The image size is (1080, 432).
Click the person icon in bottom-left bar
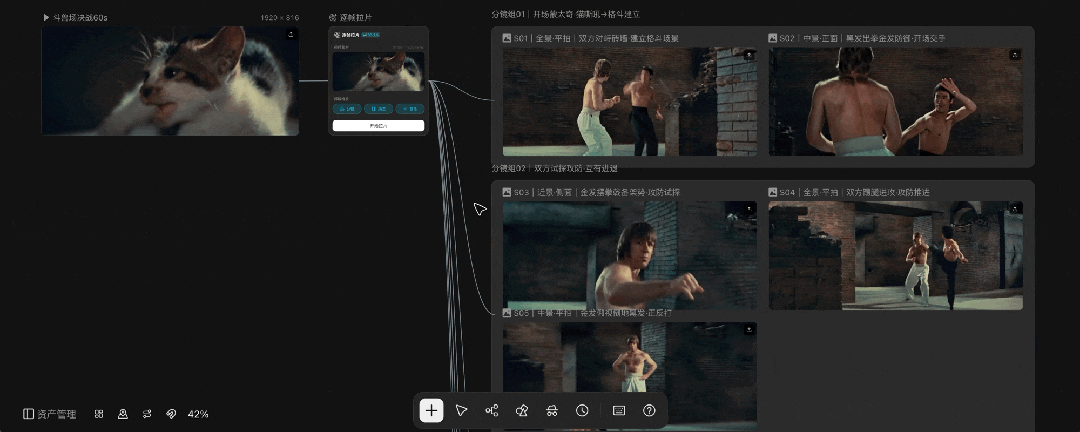123,414
